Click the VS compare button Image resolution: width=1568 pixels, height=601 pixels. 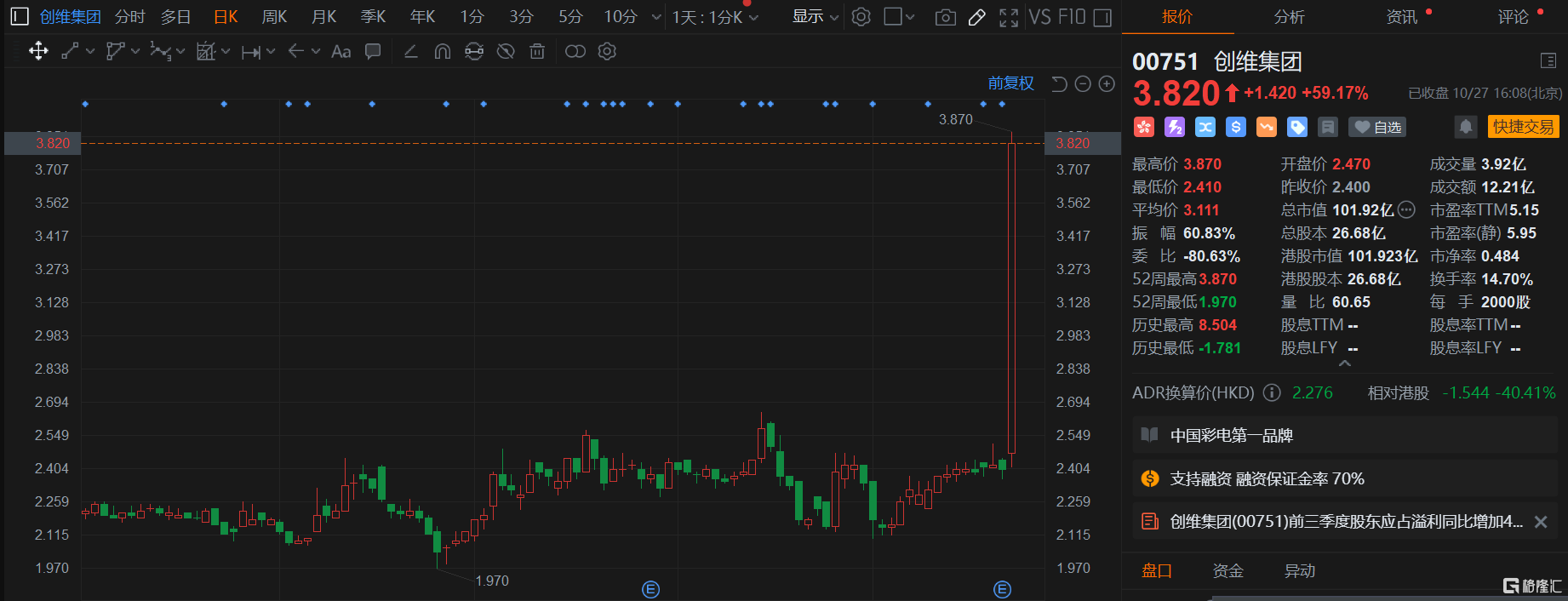(1039, 17)
